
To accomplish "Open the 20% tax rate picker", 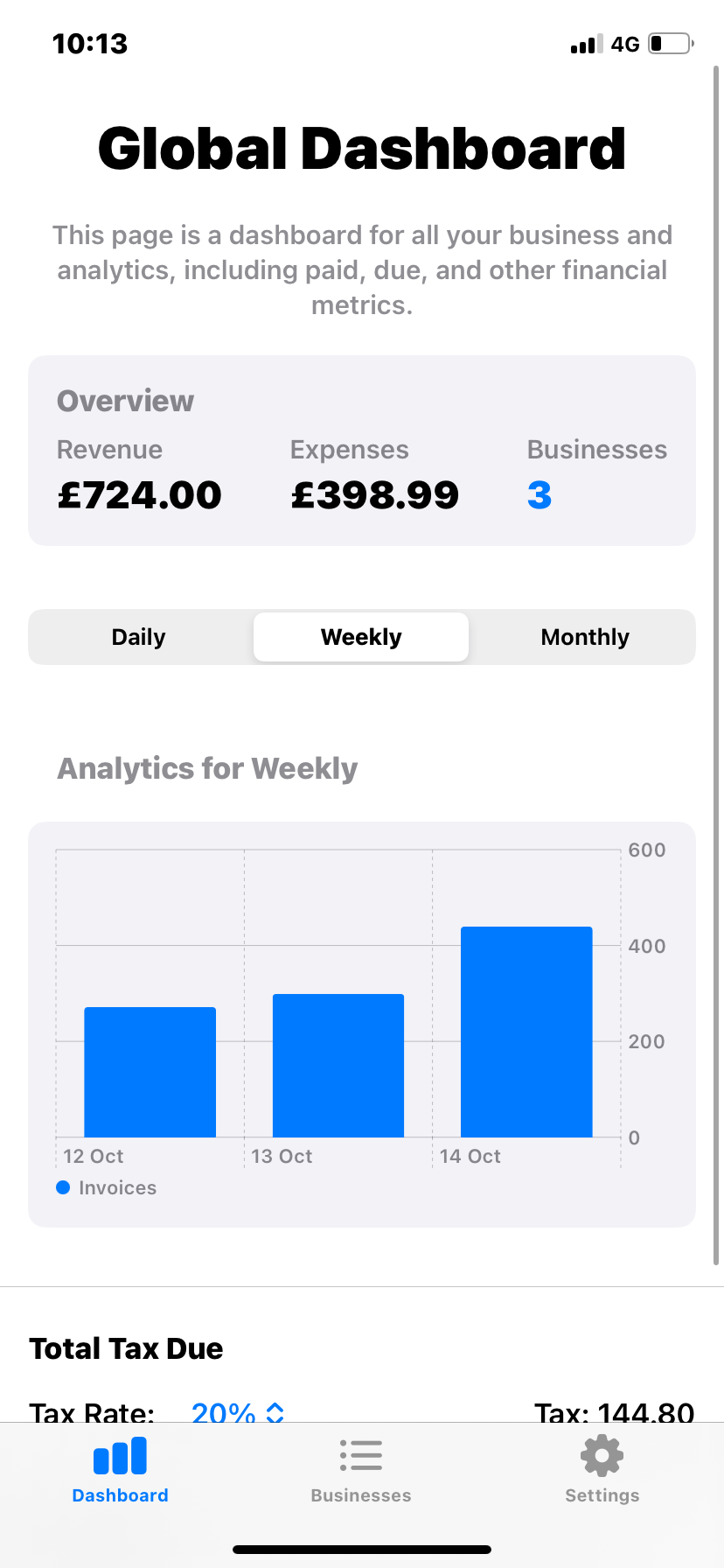I will tap(224, 1410).
